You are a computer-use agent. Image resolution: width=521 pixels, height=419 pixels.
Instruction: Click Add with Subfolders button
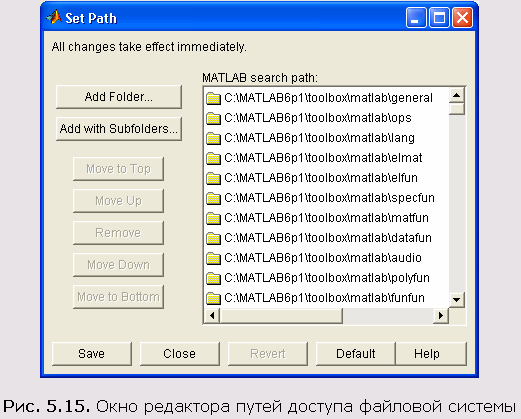[x=119, y=129]
